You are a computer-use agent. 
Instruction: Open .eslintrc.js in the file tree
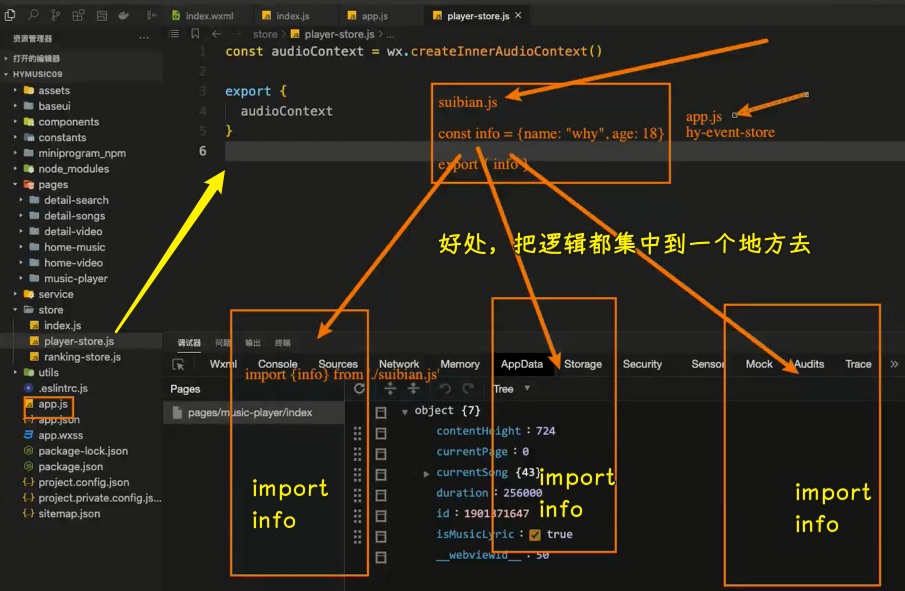click(x=63, y=388)
